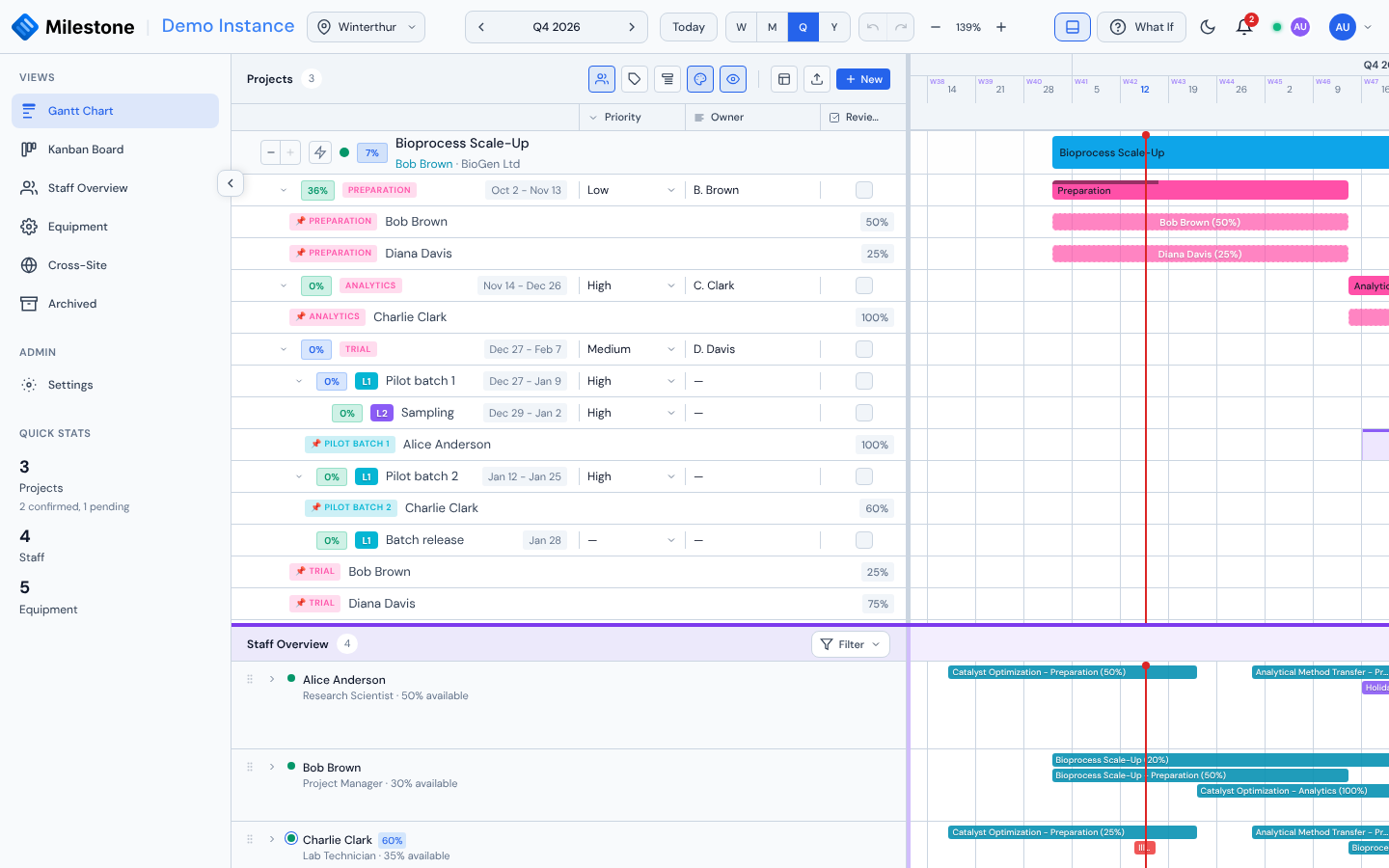Screen dimensions: 1389x868
Task: Collapse sidebar with the left chevron handle
Action: point(231,183)
